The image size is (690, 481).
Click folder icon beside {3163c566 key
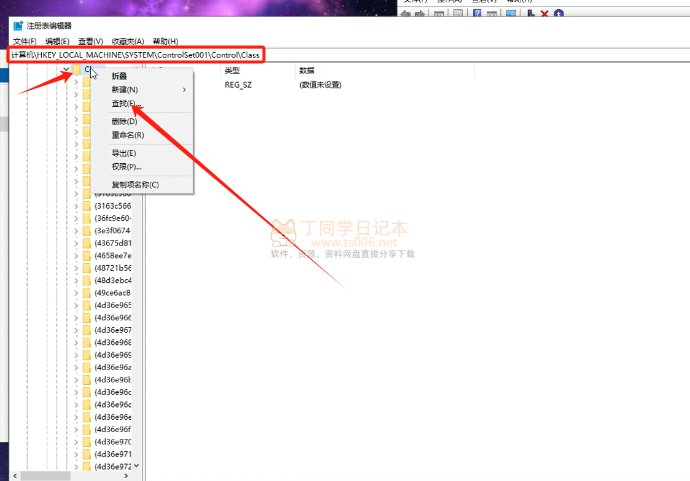[87, 206]
